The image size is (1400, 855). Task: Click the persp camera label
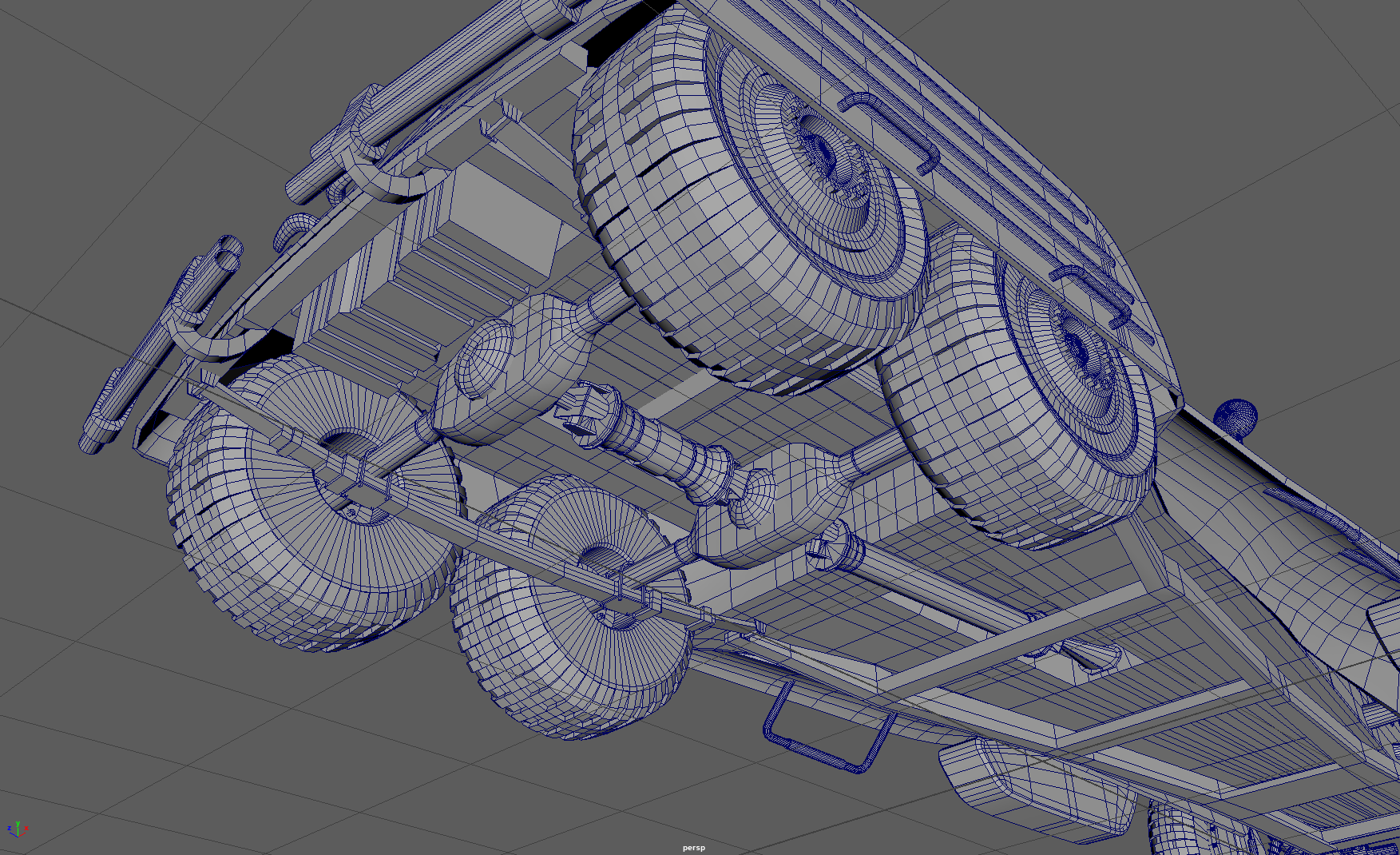[x=693, y=848]
